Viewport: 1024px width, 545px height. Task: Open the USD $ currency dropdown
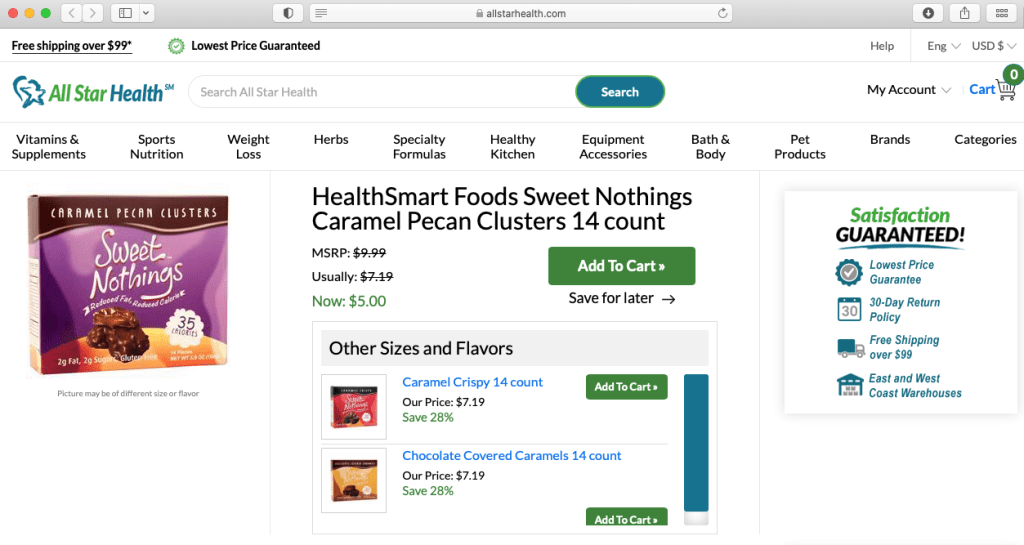pyautogui.click(x=994, y=46)
